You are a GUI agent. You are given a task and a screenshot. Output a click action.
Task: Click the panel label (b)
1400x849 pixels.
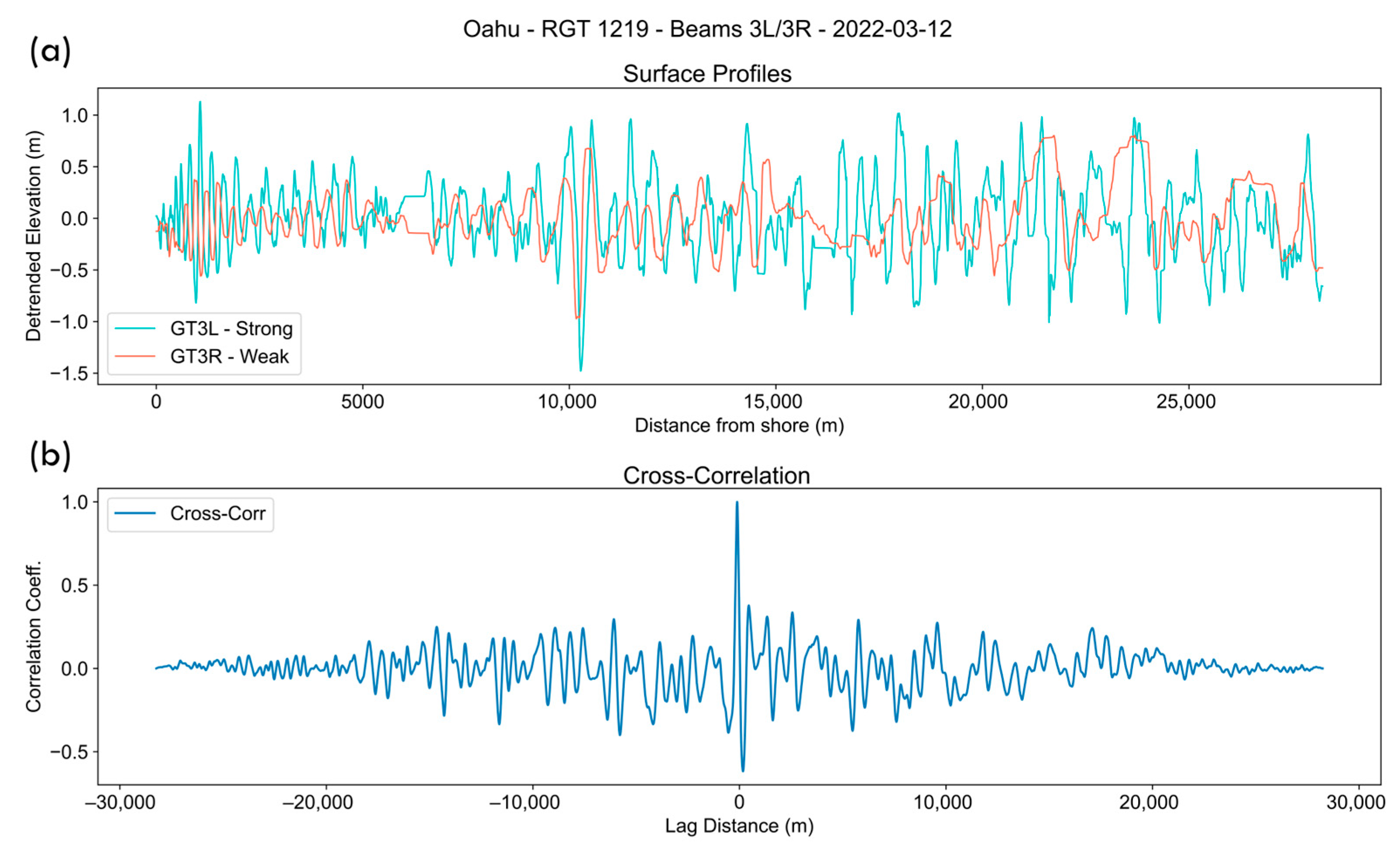[50, 455]
